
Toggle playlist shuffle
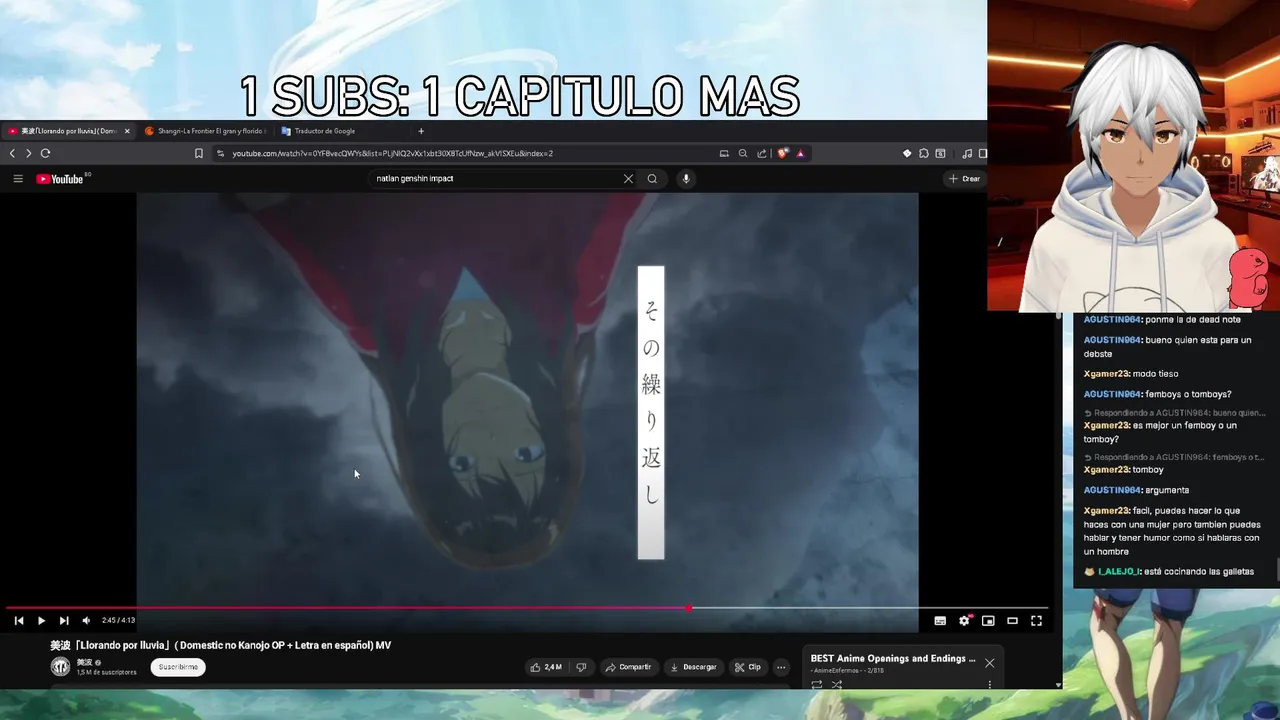[837, 685]
